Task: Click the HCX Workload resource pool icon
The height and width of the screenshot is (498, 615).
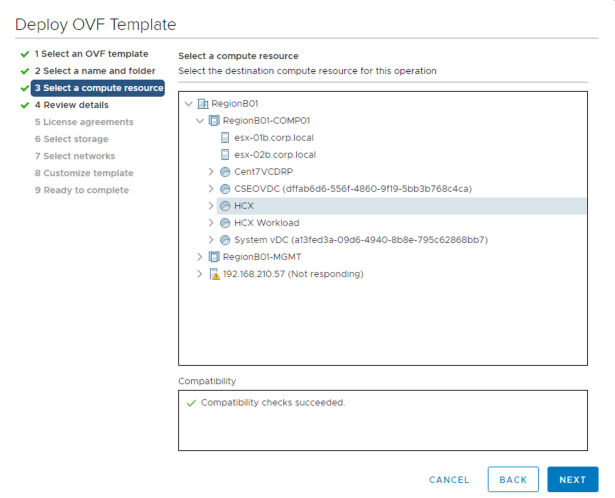Action: (x=225, y=222)
